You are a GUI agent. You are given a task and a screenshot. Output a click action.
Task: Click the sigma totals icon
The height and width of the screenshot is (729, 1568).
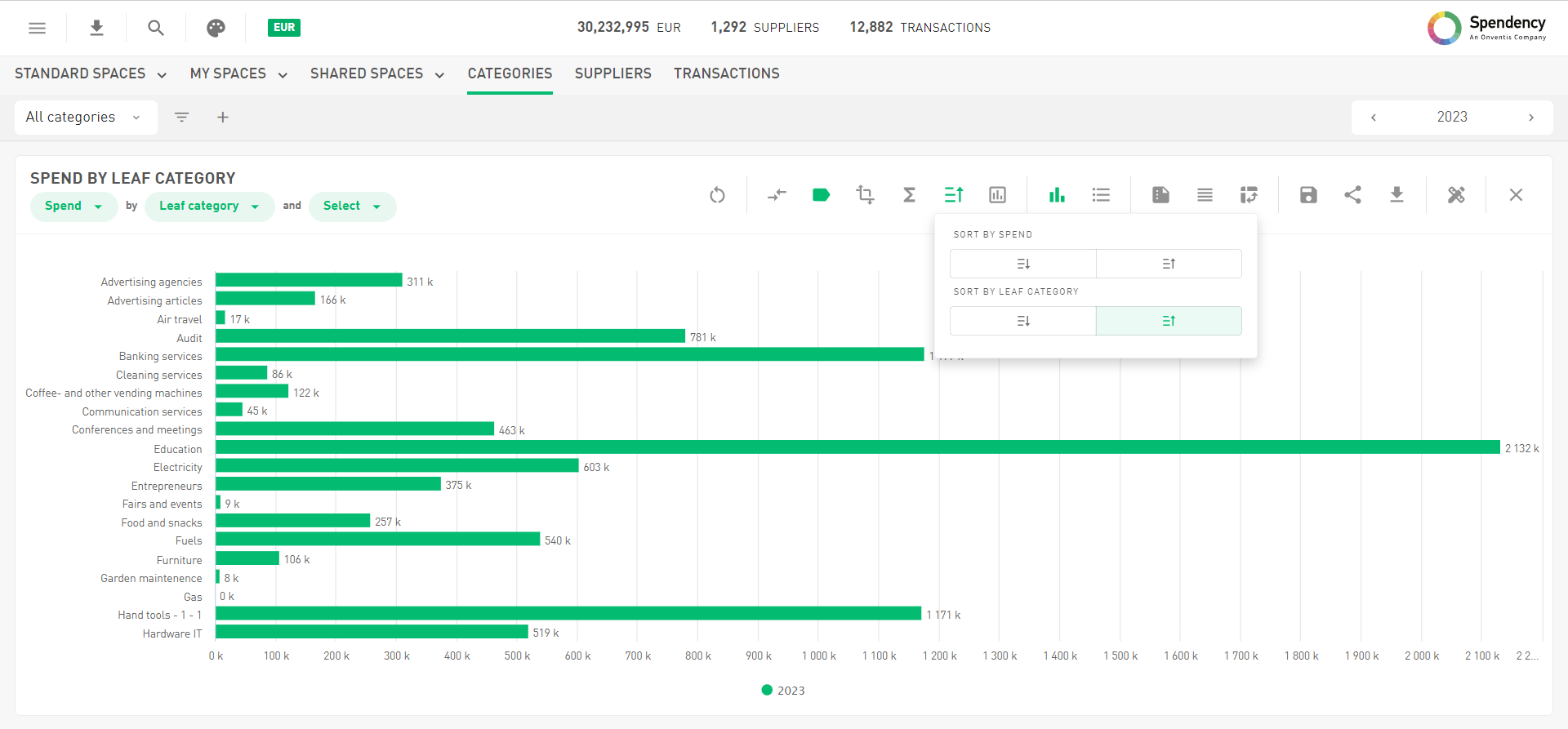click(909, 195)
